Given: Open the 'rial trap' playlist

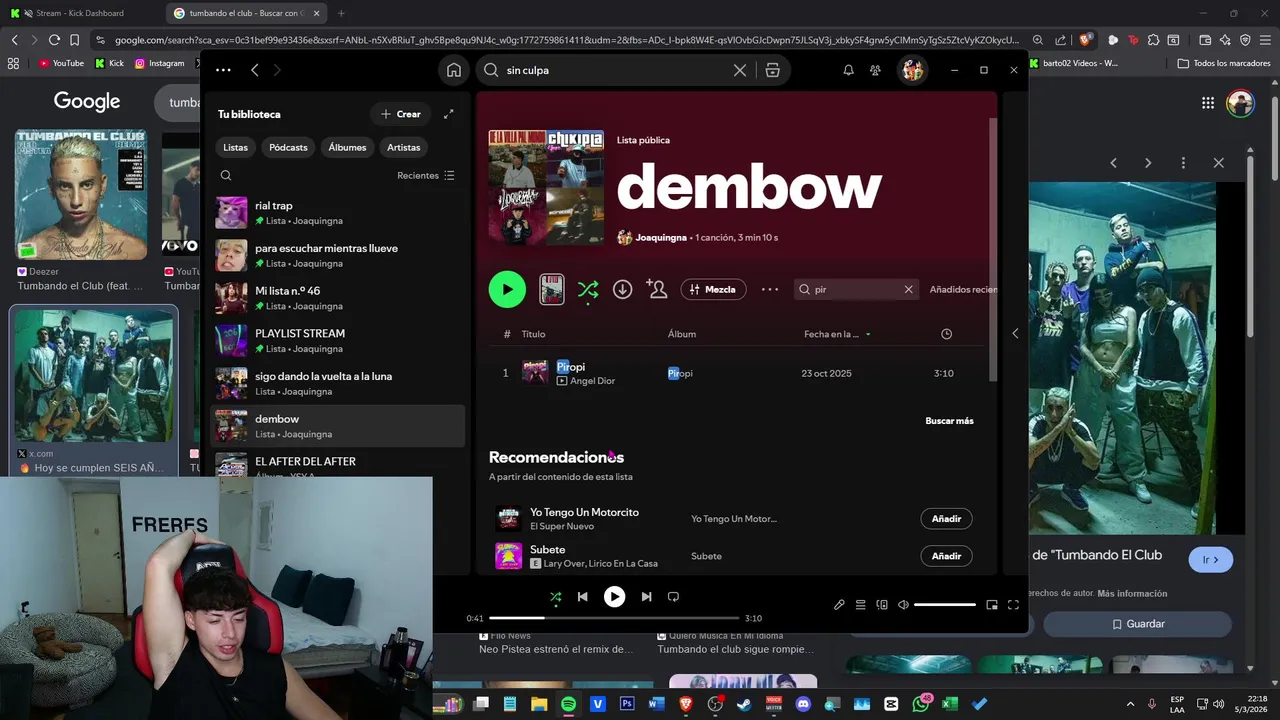Looking at the screenshot, I should tap(338, 213).
